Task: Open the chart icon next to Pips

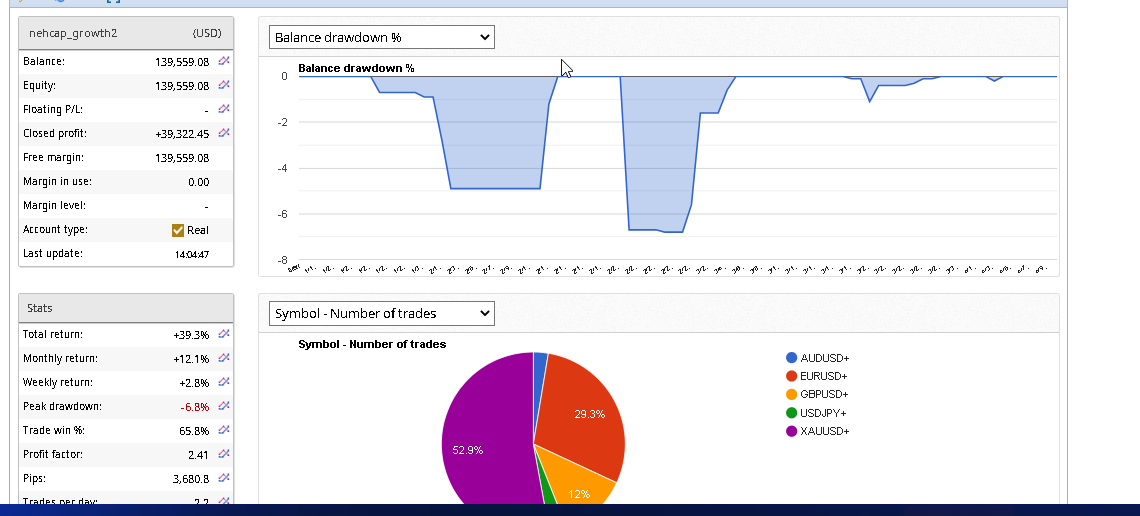Action: (224, 478)
